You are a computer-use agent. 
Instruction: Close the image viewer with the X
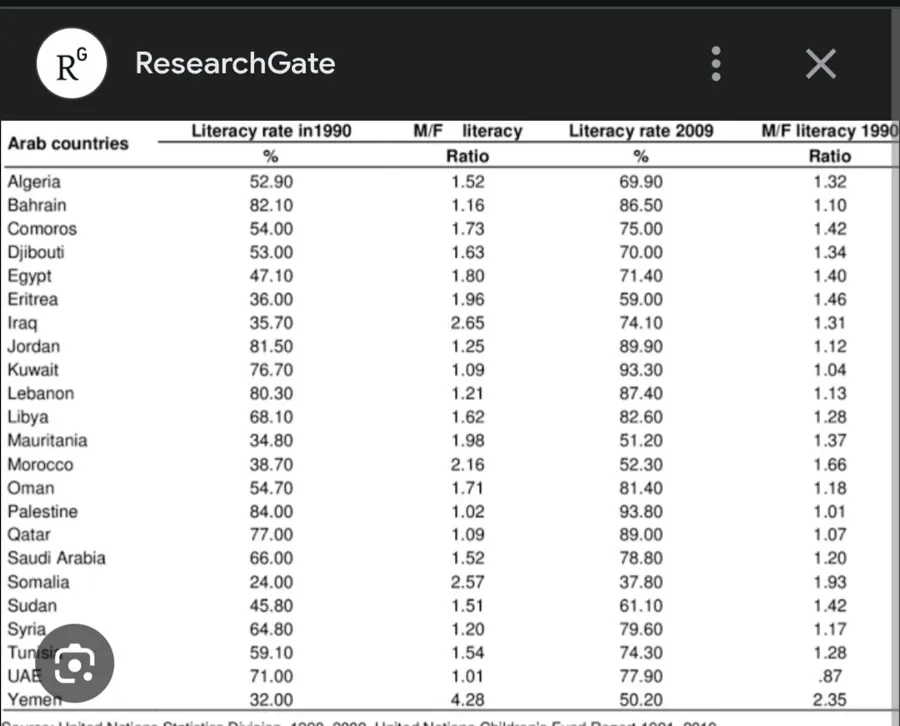click(x=821, y=63)
